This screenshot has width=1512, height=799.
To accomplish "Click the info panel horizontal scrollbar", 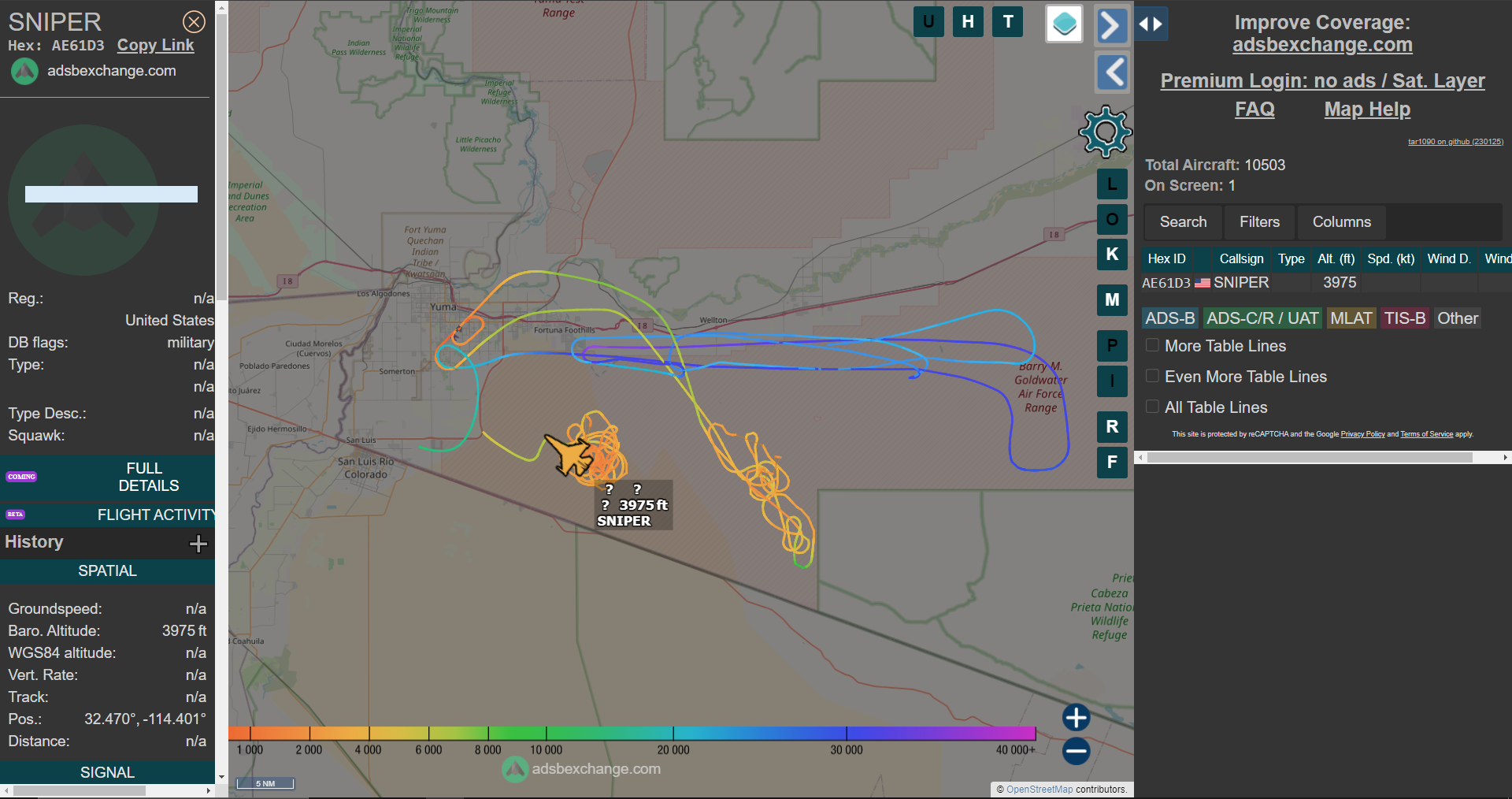I will 79,790.
